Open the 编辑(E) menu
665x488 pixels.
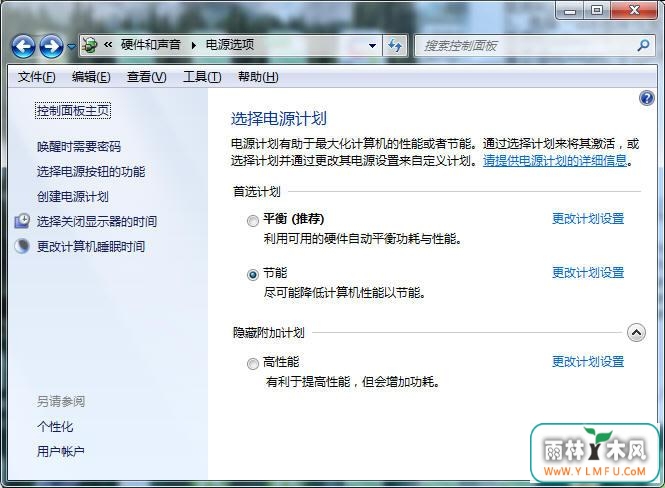pyautogui.click(x=91, y=77)
